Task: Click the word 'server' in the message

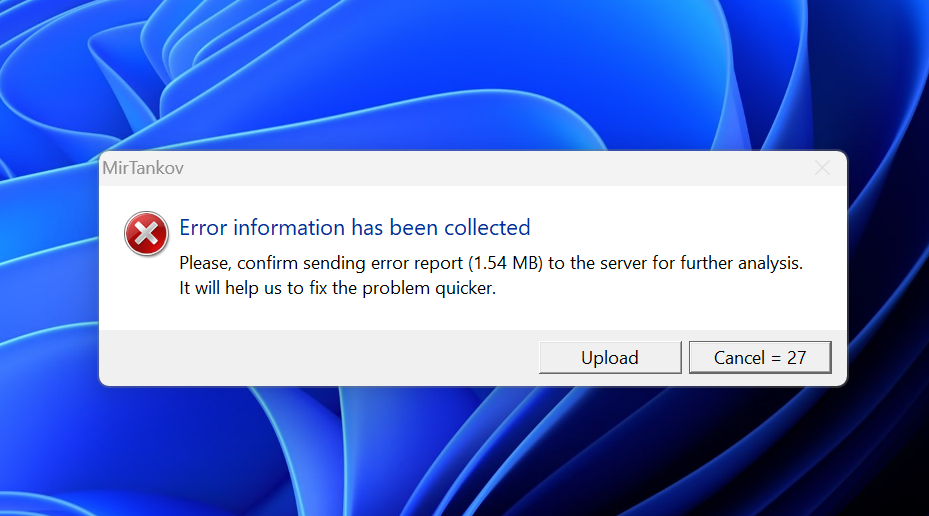Action: pos(622,264)
